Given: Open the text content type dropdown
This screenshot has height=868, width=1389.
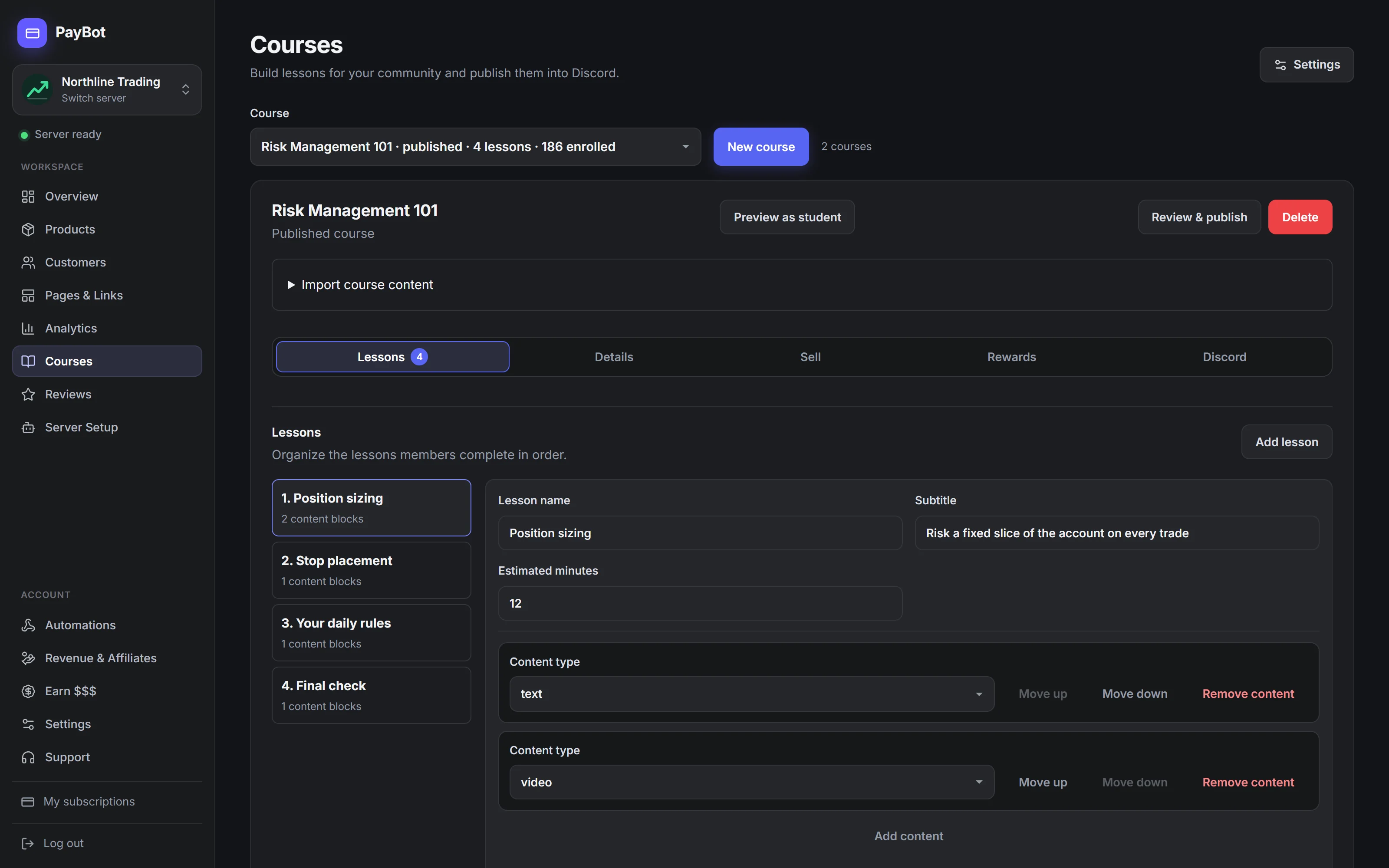Looking at the screenshot, I should (x=751, y=694).
